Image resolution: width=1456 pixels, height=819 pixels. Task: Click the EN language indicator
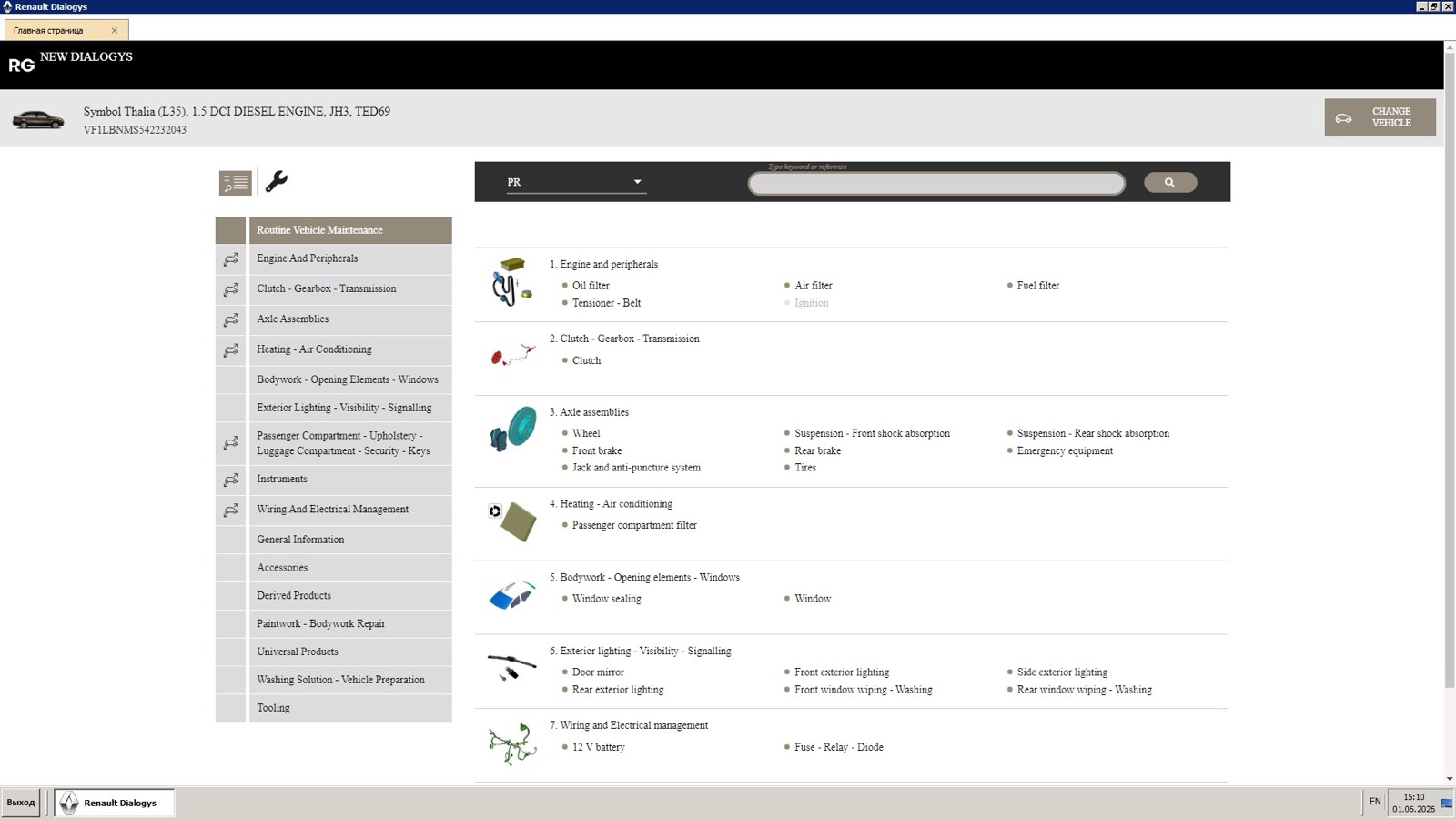pyautogui.click(x=1375, y=802)
